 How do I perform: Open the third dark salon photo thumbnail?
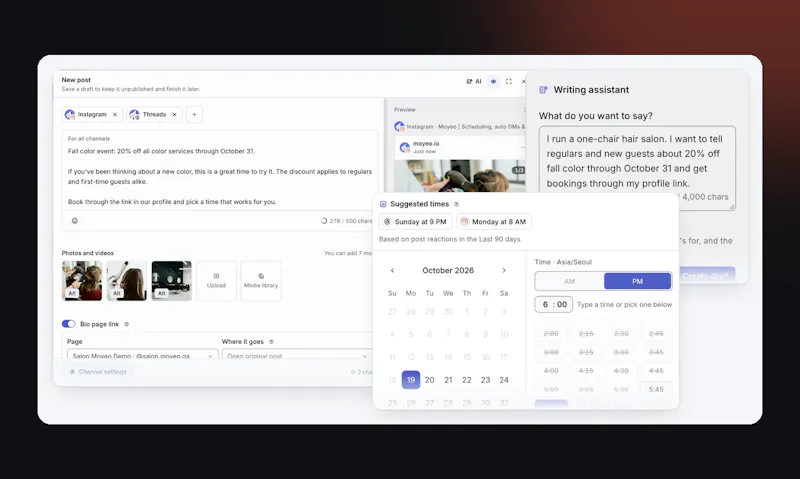[171, 281]
